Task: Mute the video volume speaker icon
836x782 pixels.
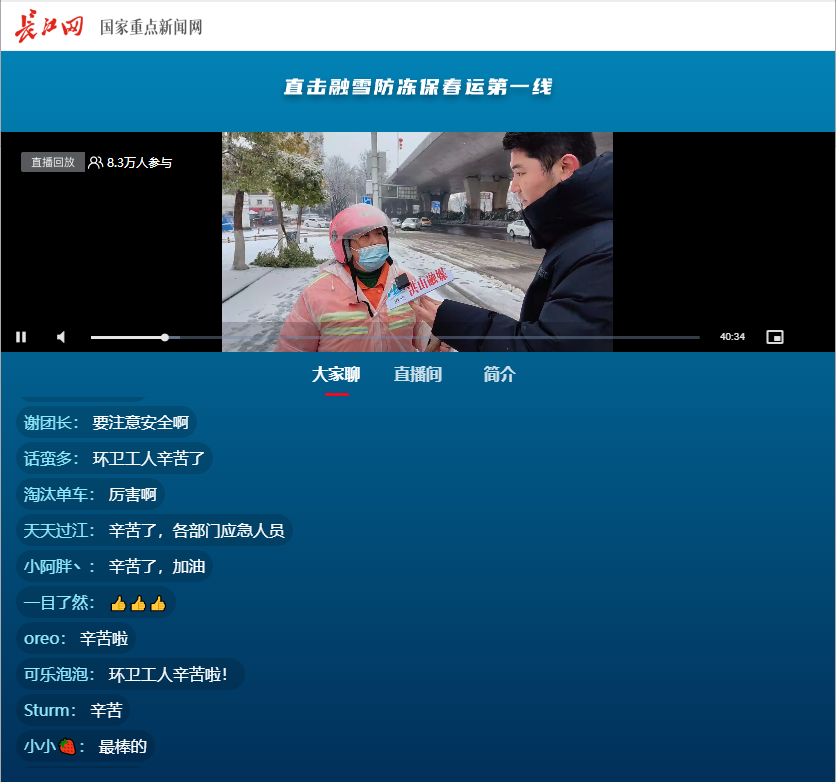Action: pyautogui.click(x=61, y=337)
